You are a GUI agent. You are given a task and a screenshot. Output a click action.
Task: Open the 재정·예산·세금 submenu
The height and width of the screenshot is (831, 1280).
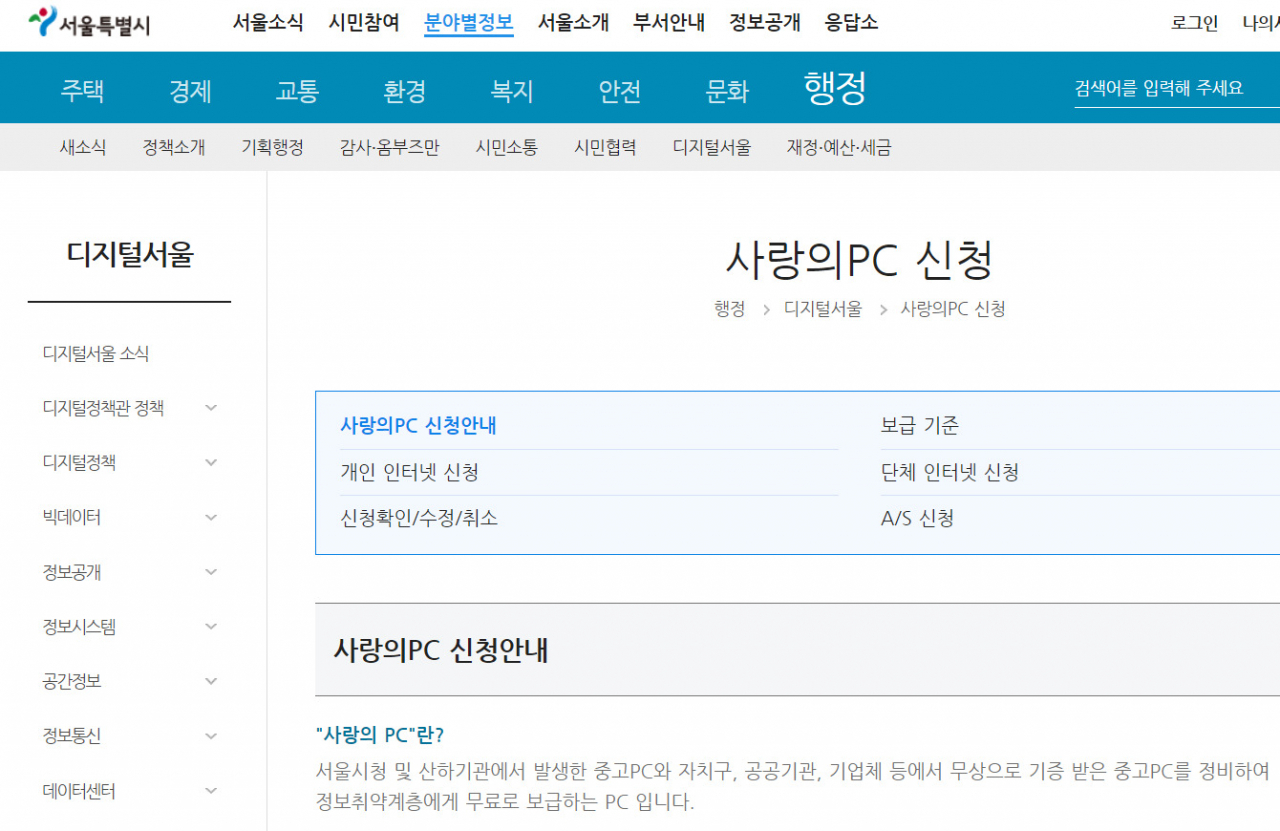pos(839,148)
